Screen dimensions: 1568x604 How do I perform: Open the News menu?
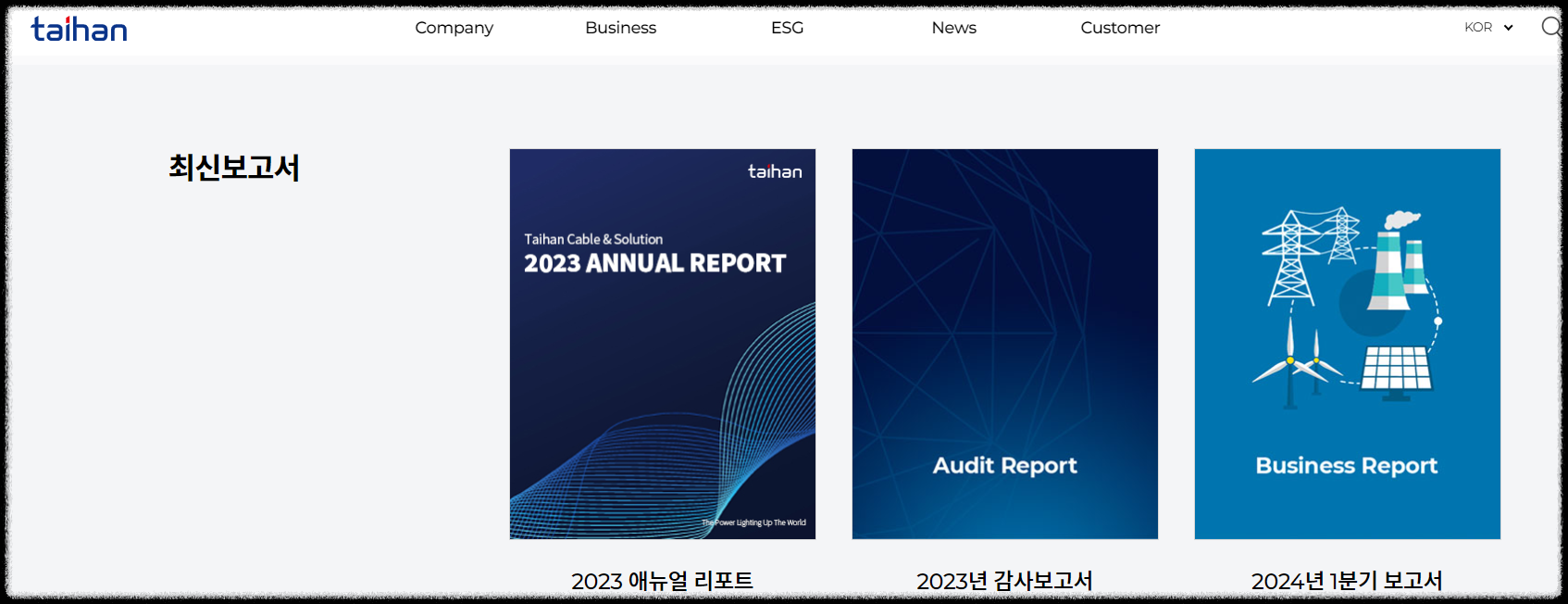coord(953,28)
